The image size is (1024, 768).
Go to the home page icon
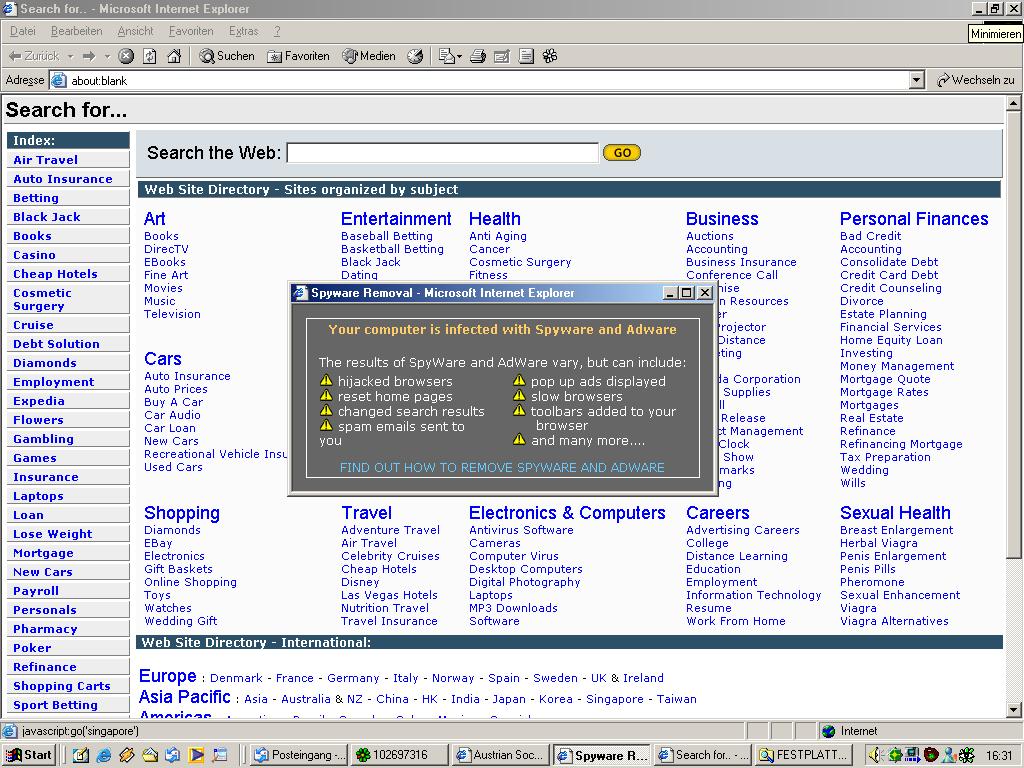pyautogui.click(x=174, y=56)
